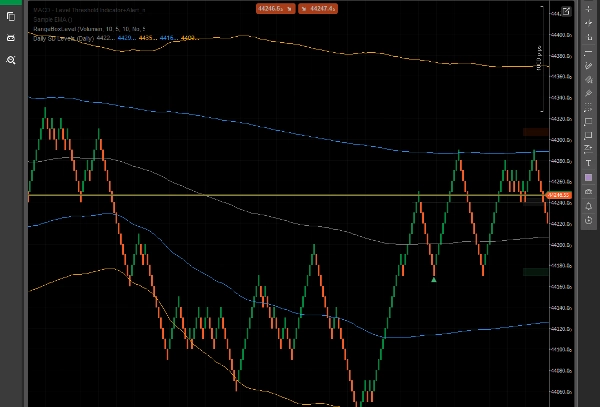This screenshot has height=407, width=600.
Task: Click the orange '4409...' indicator value
Action: pos(190,38)
